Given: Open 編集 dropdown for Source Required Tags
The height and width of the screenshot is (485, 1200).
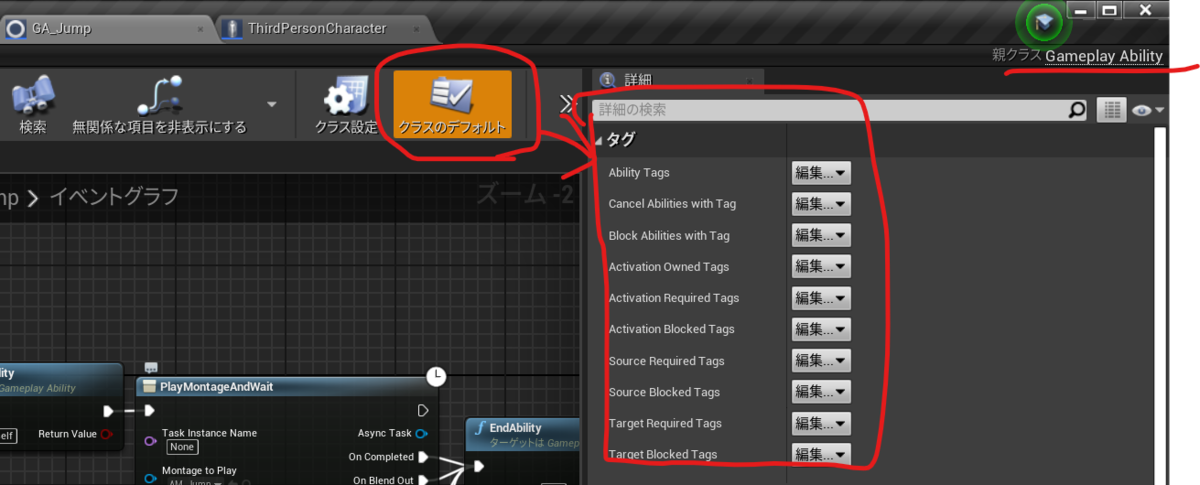Looking at the screenshot, I should tap(821, 361).
